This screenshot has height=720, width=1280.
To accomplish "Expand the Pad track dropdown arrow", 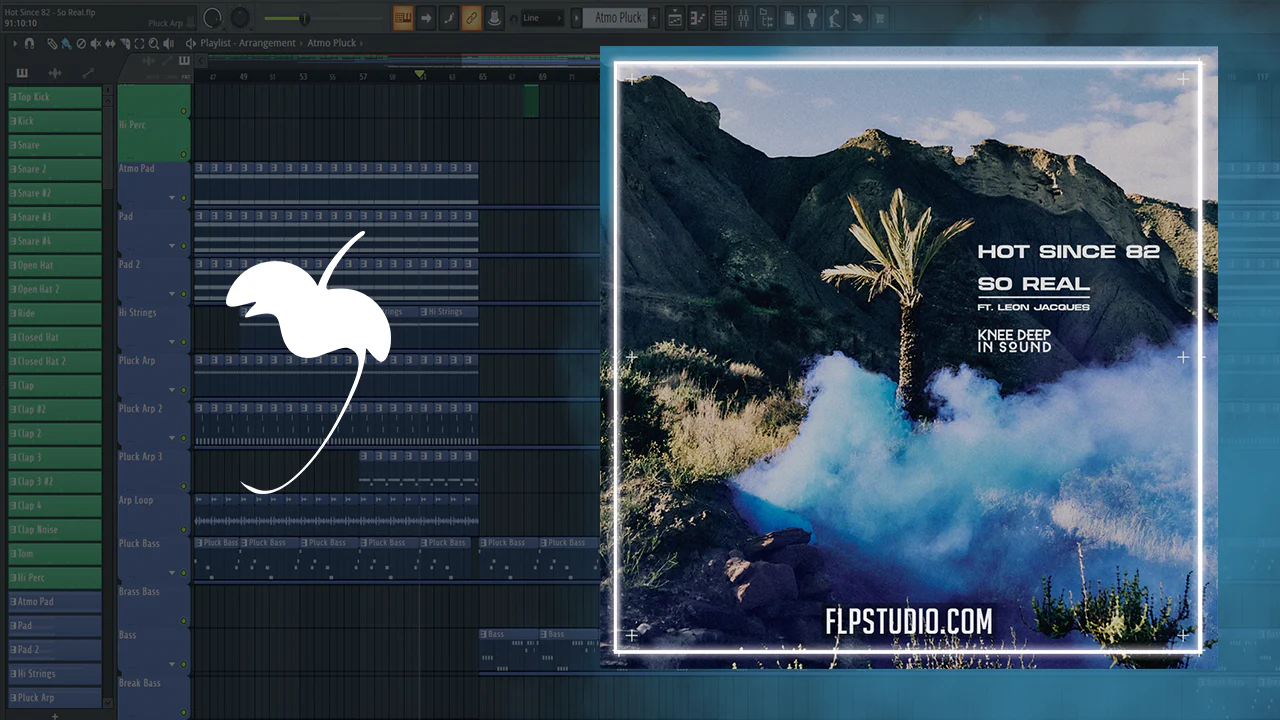I will 172,246.
